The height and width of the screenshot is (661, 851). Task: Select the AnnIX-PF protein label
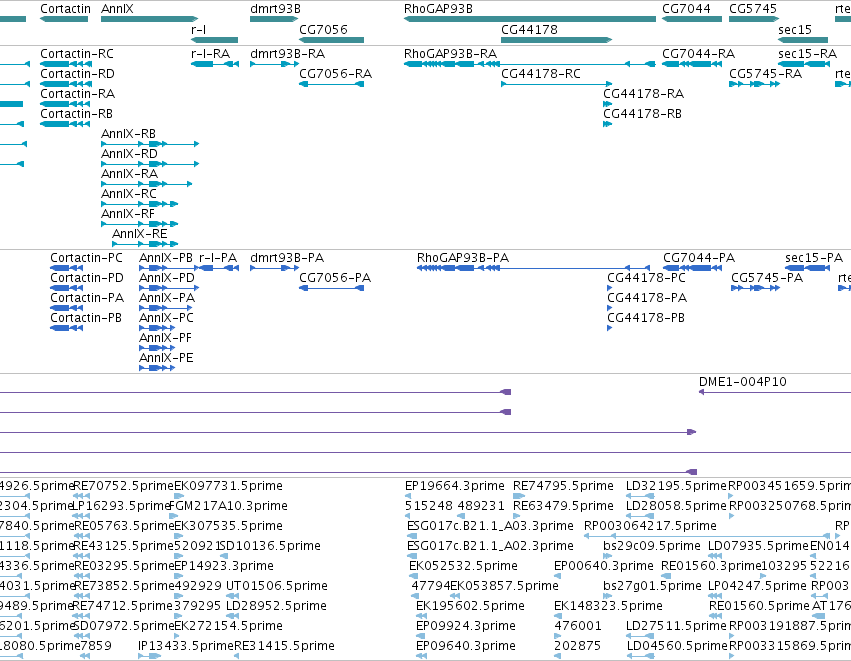point(165,338)
